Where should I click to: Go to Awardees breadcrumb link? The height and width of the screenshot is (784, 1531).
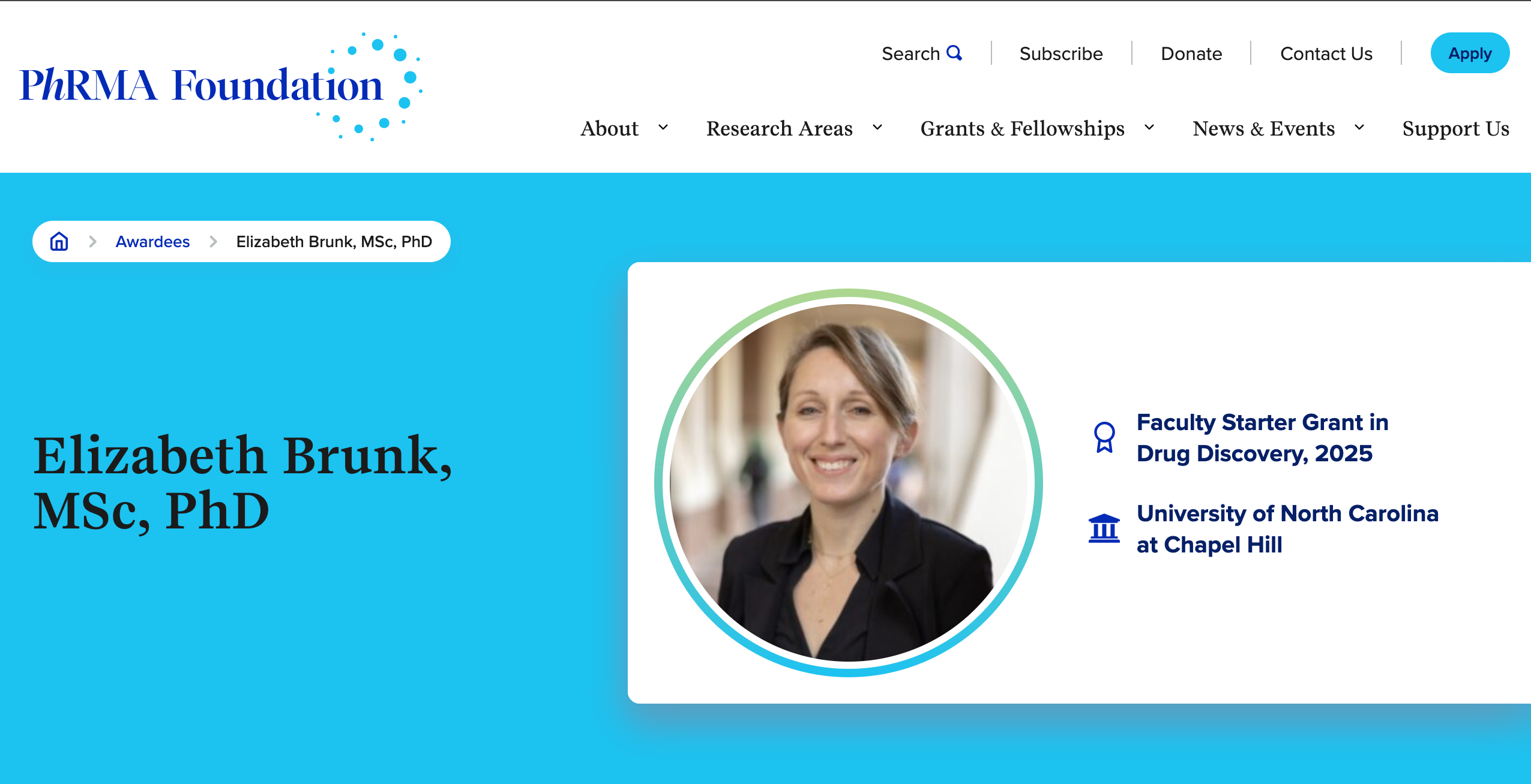tap(152, 241)
